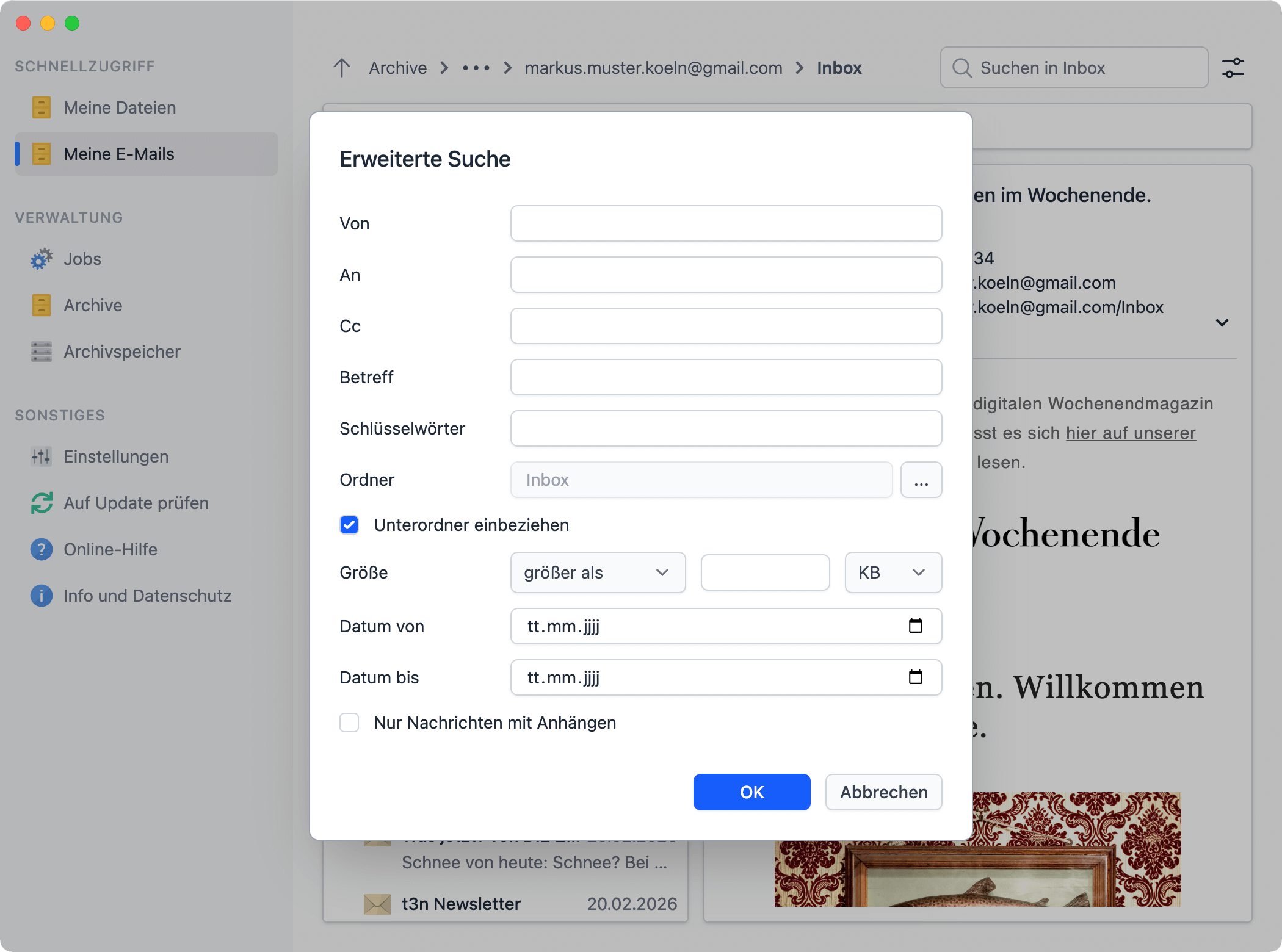Select the Archive folder icon in sidebar
Image resolution: width=1282 pixels, height=952 pixels.
40,305
